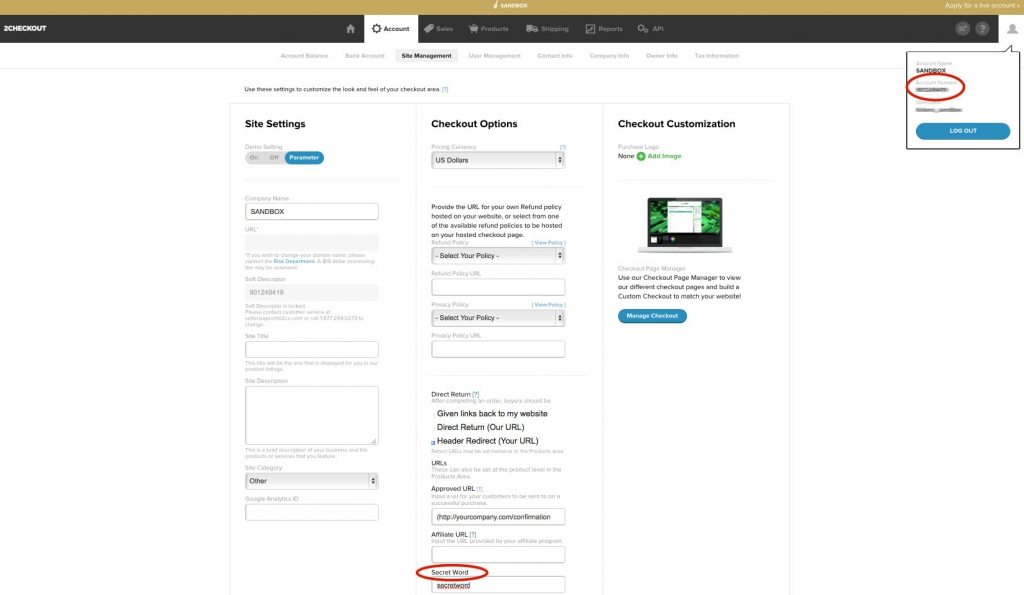This screenshot has width=1024, height=595.
Task: Switch to the Bank Account tab
Action: 365,55
